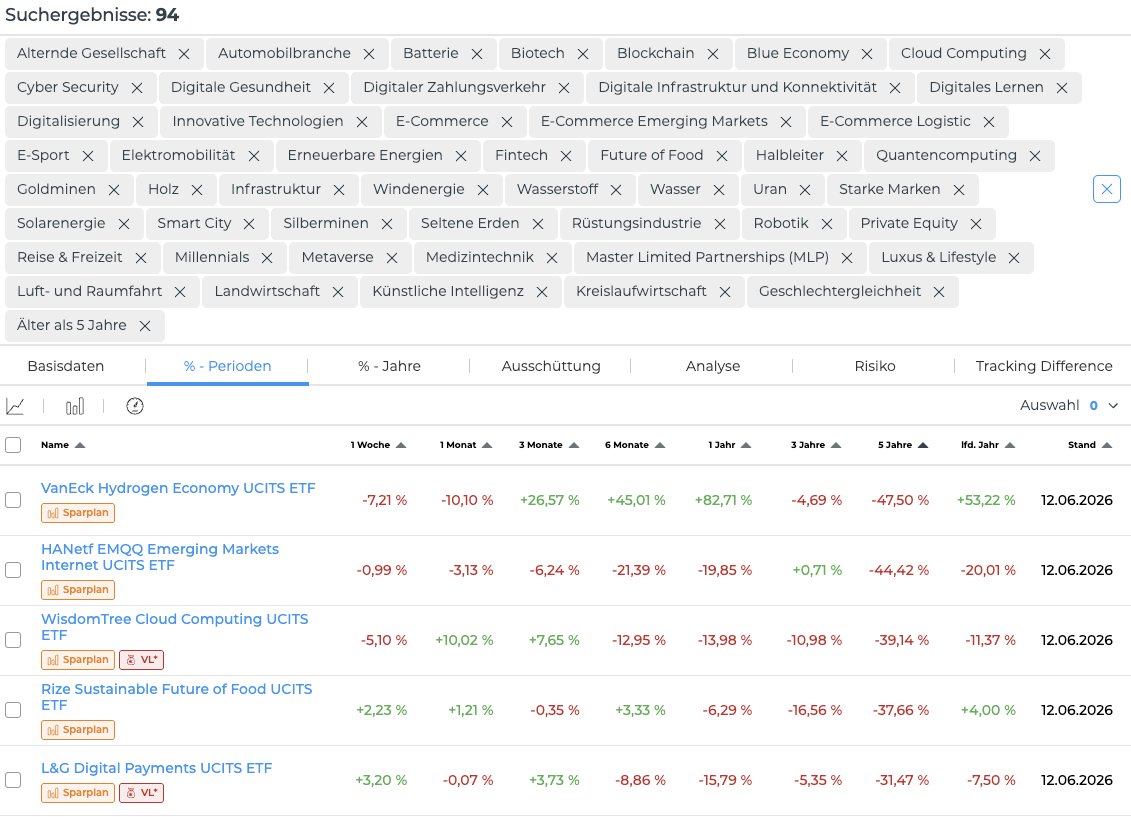Remove the Uran filter tag
Screen dimensions: 1131x817
click(805, 190)
